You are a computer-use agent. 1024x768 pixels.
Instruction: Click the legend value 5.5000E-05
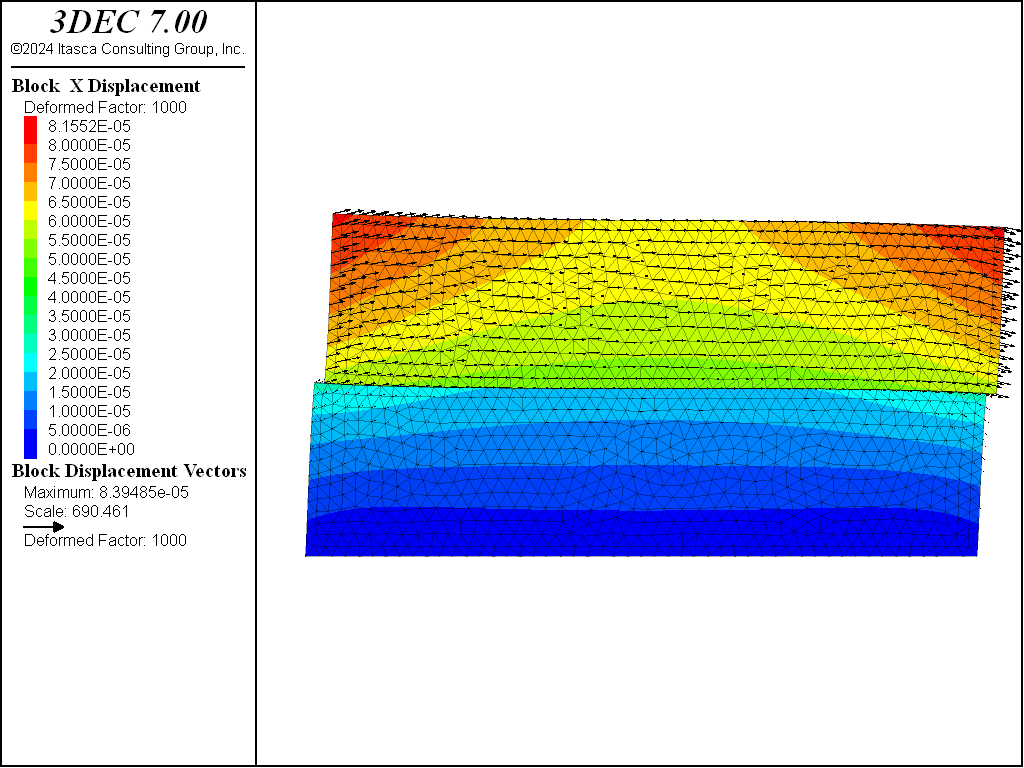(x=89, y=240)
